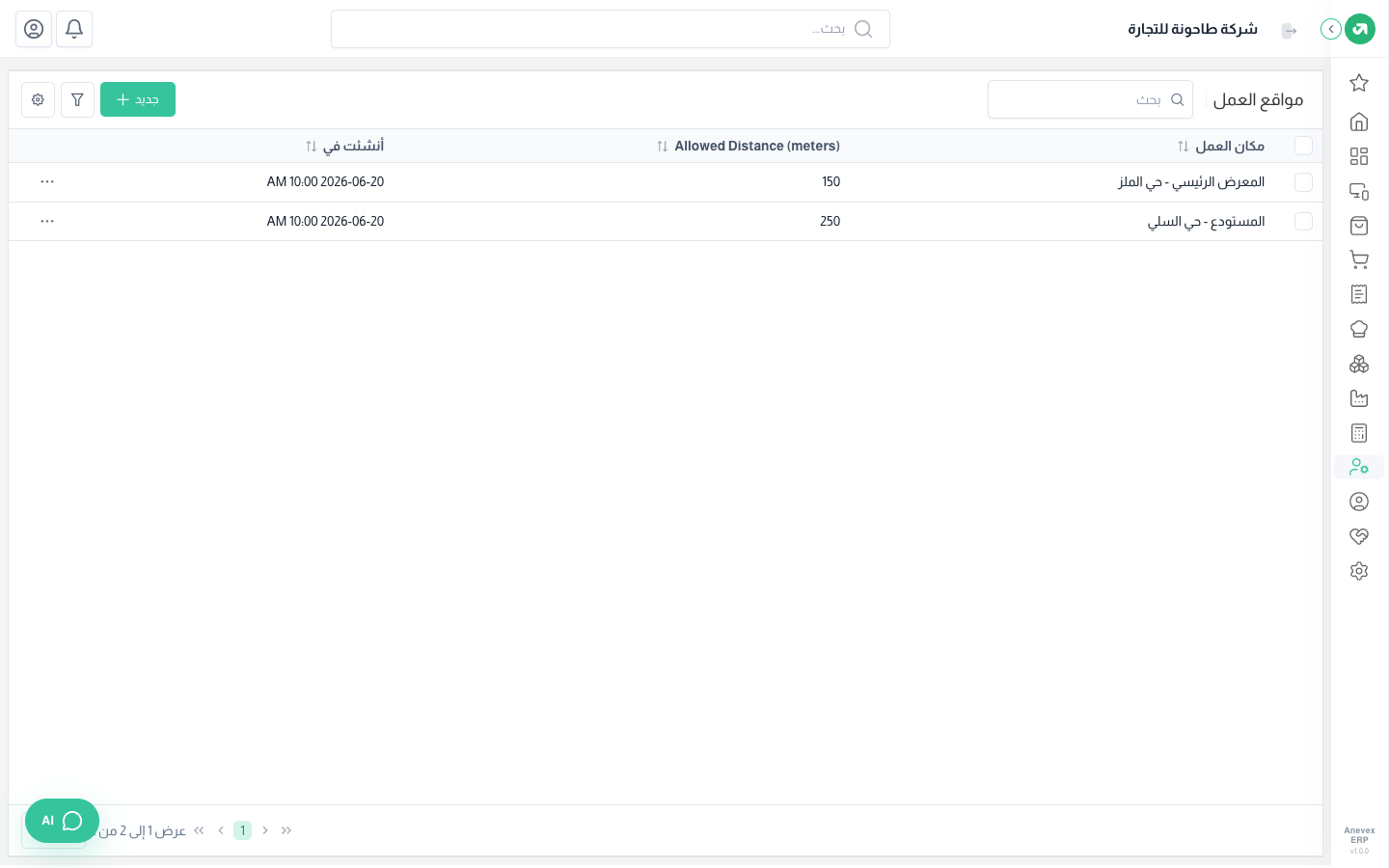Open the AI chat assistant button

click(x=62, y=821)
